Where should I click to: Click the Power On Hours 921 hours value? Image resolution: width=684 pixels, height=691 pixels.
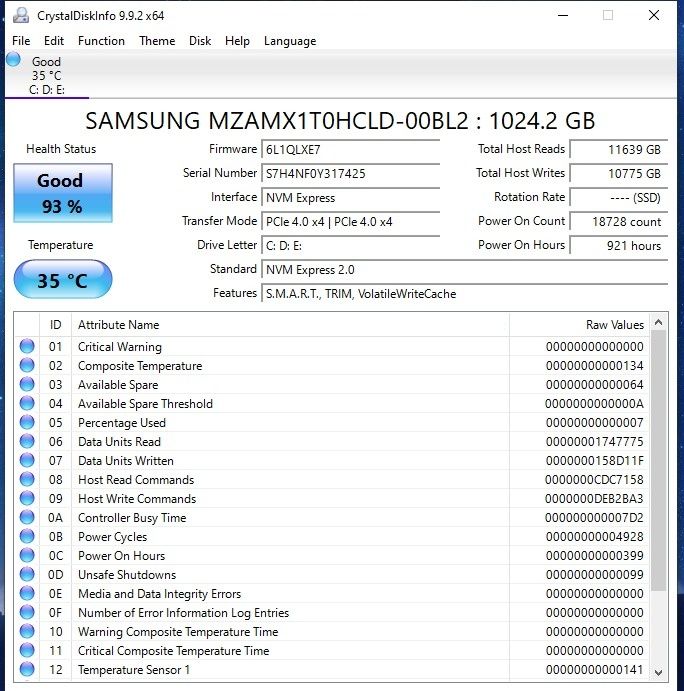619,245
